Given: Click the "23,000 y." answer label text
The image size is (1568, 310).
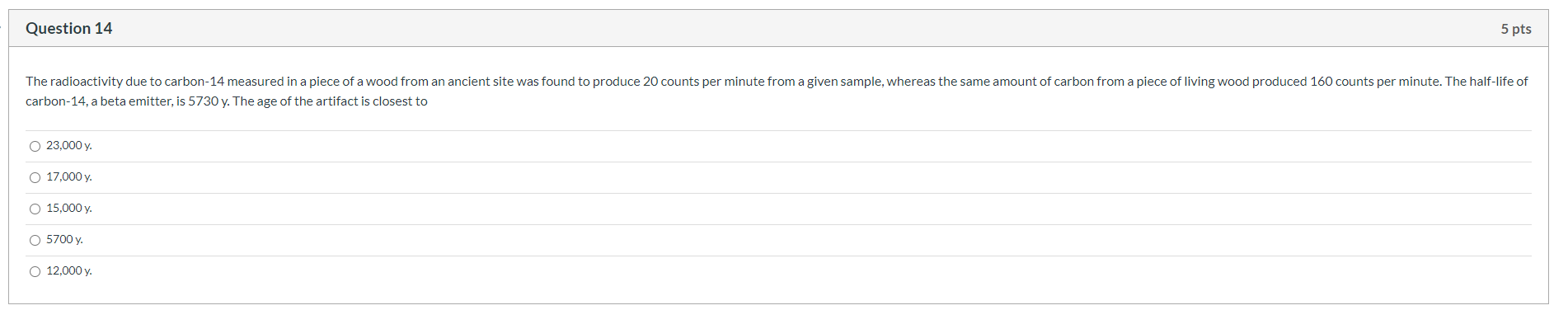Looking at the screenshot, I should click(69, 146).
